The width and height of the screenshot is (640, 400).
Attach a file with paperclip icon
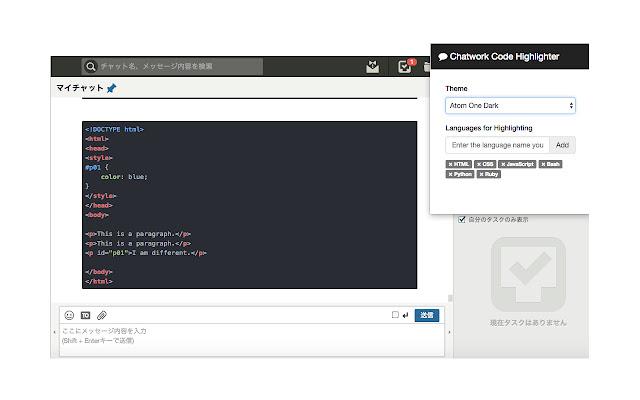click(x=102, y=315)
